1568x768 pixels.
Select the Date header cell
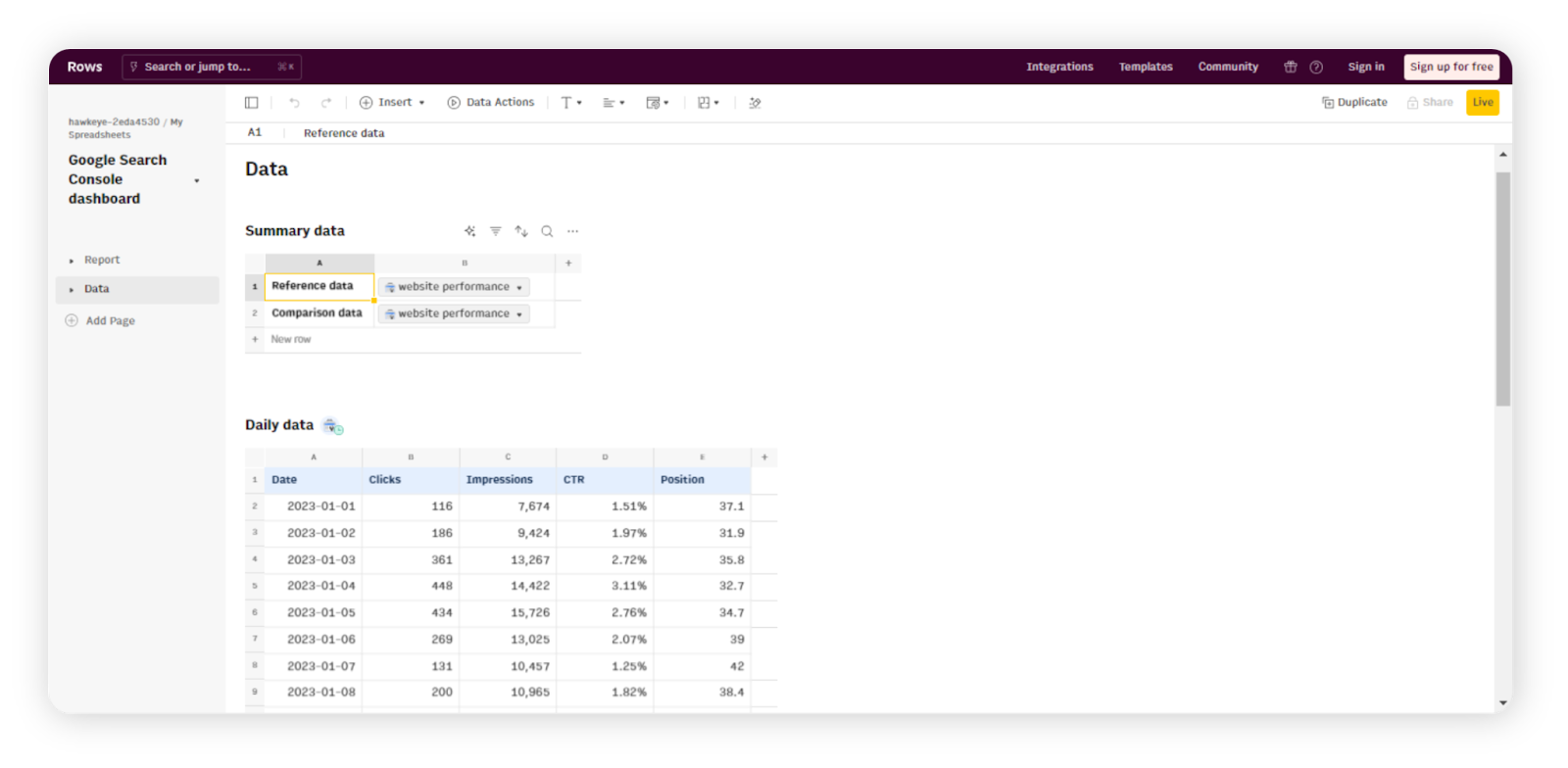tap(314, 480)
